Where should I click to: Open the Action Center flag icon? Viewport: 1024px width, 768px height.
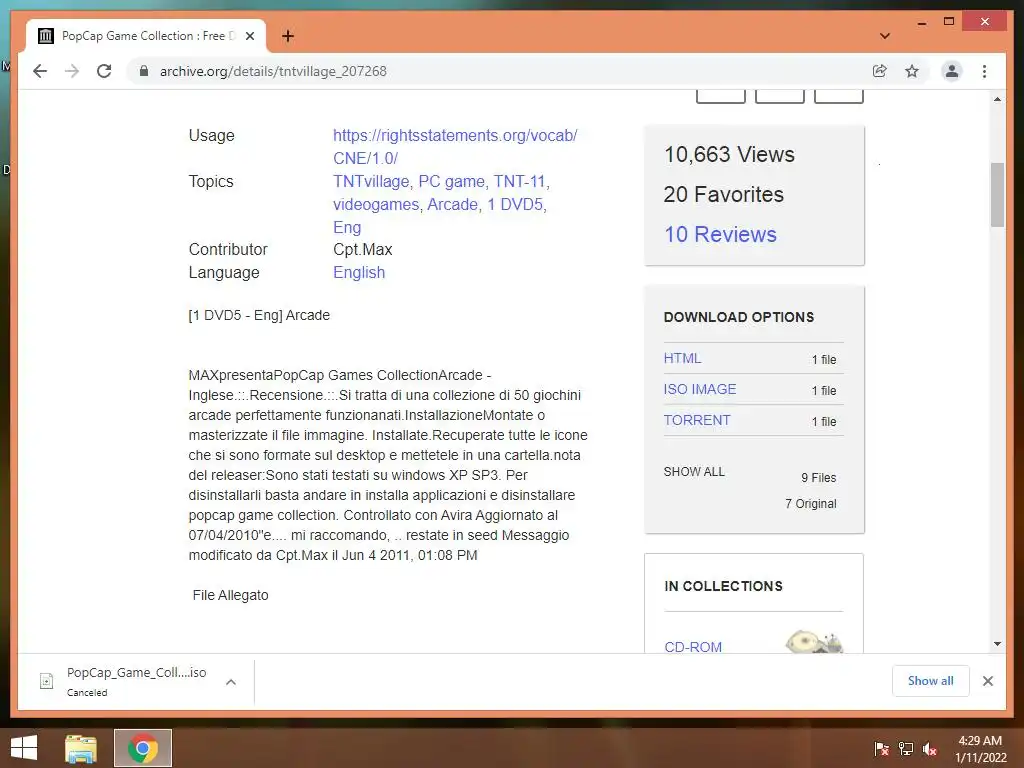[x=881, y=748]
